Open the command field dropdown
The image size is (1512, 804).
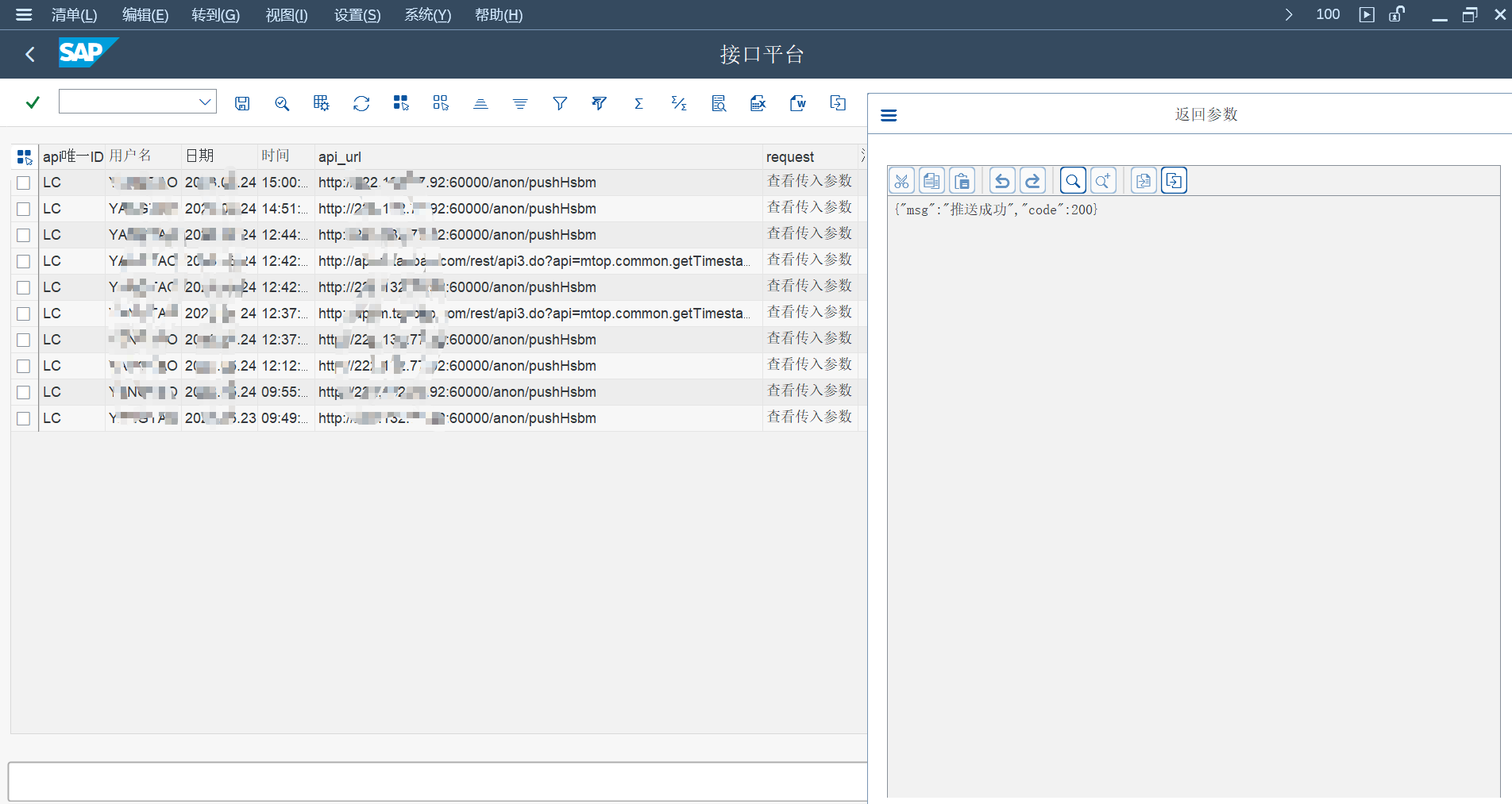[x=205, y=102]
